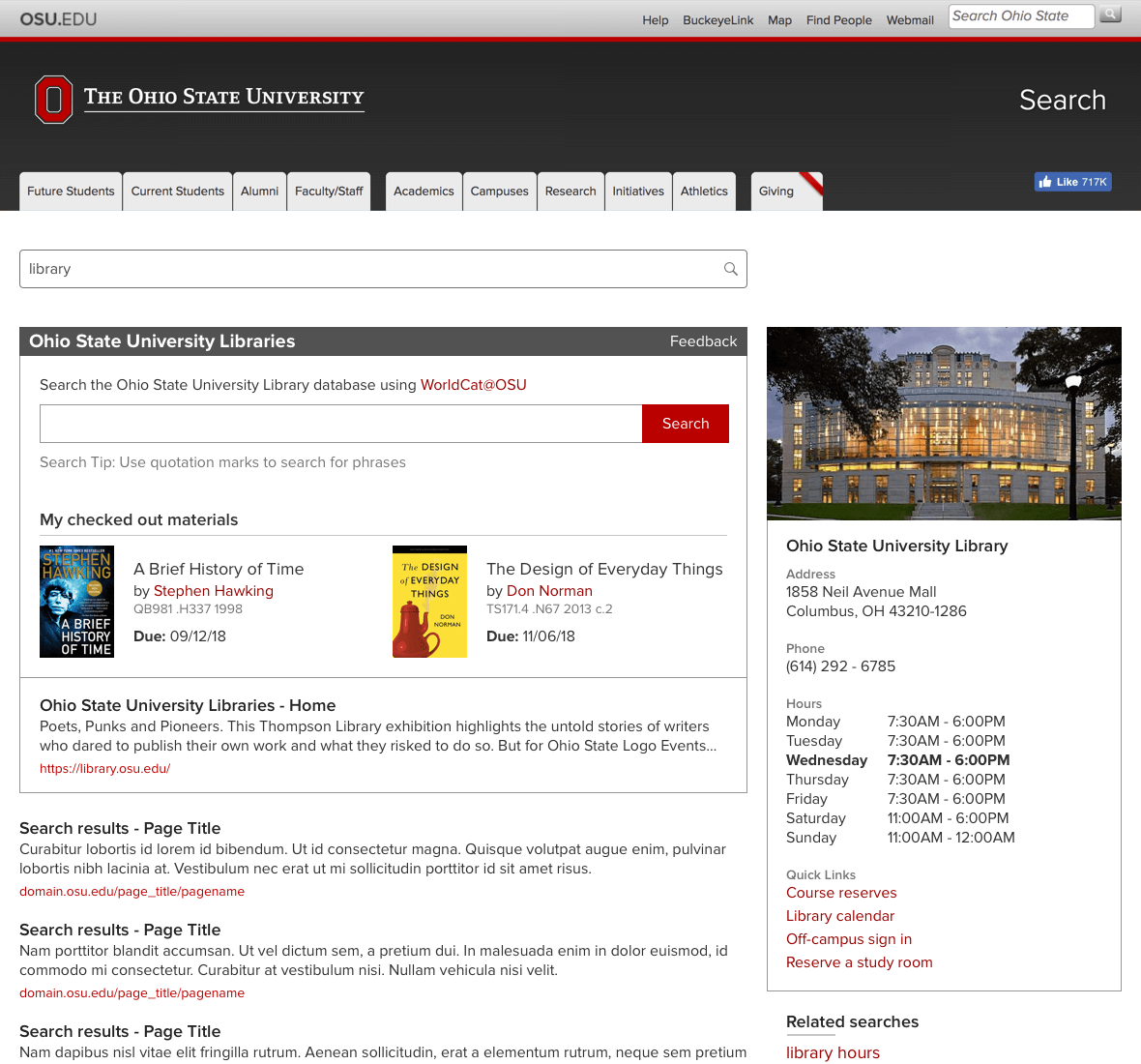Click the phone number (614) 292 - 6785

840,666
